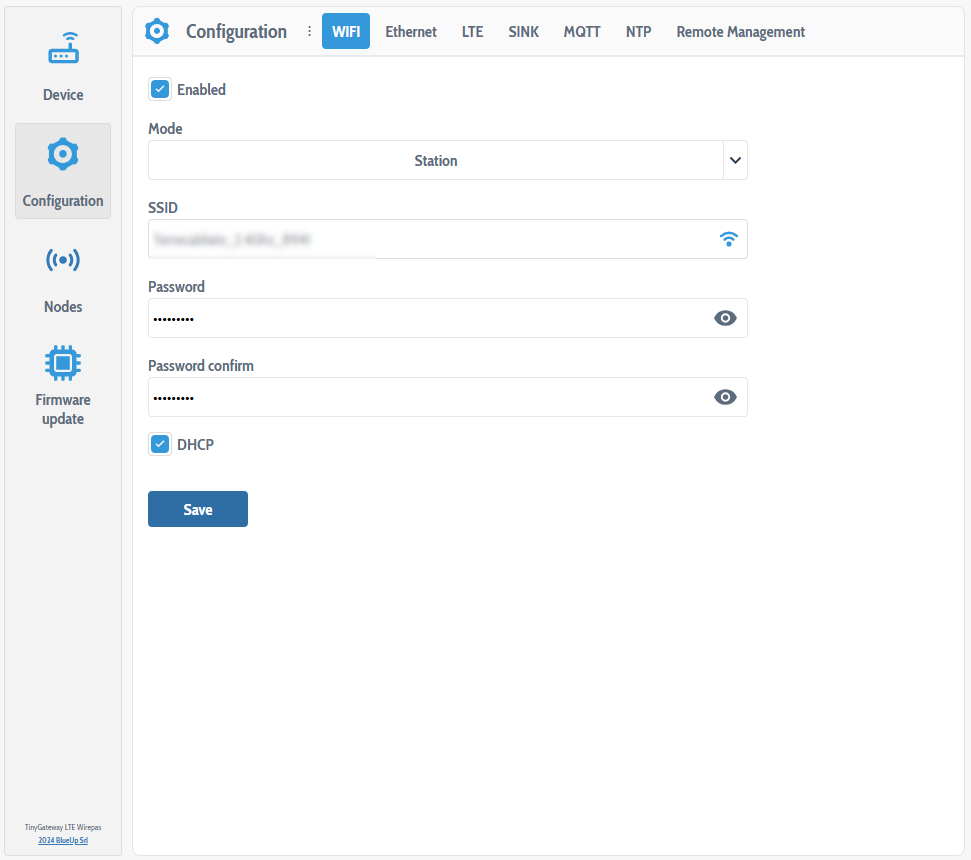
Task: Select the Configuration gear icon in sidebar
Action: click(x=63, y=155)
